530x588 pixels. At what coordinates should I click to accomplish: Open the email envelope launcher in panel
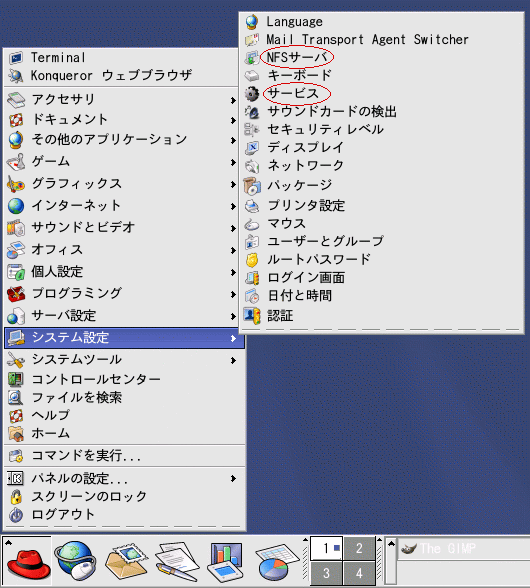pyautogui.click(x=126, y=562)
